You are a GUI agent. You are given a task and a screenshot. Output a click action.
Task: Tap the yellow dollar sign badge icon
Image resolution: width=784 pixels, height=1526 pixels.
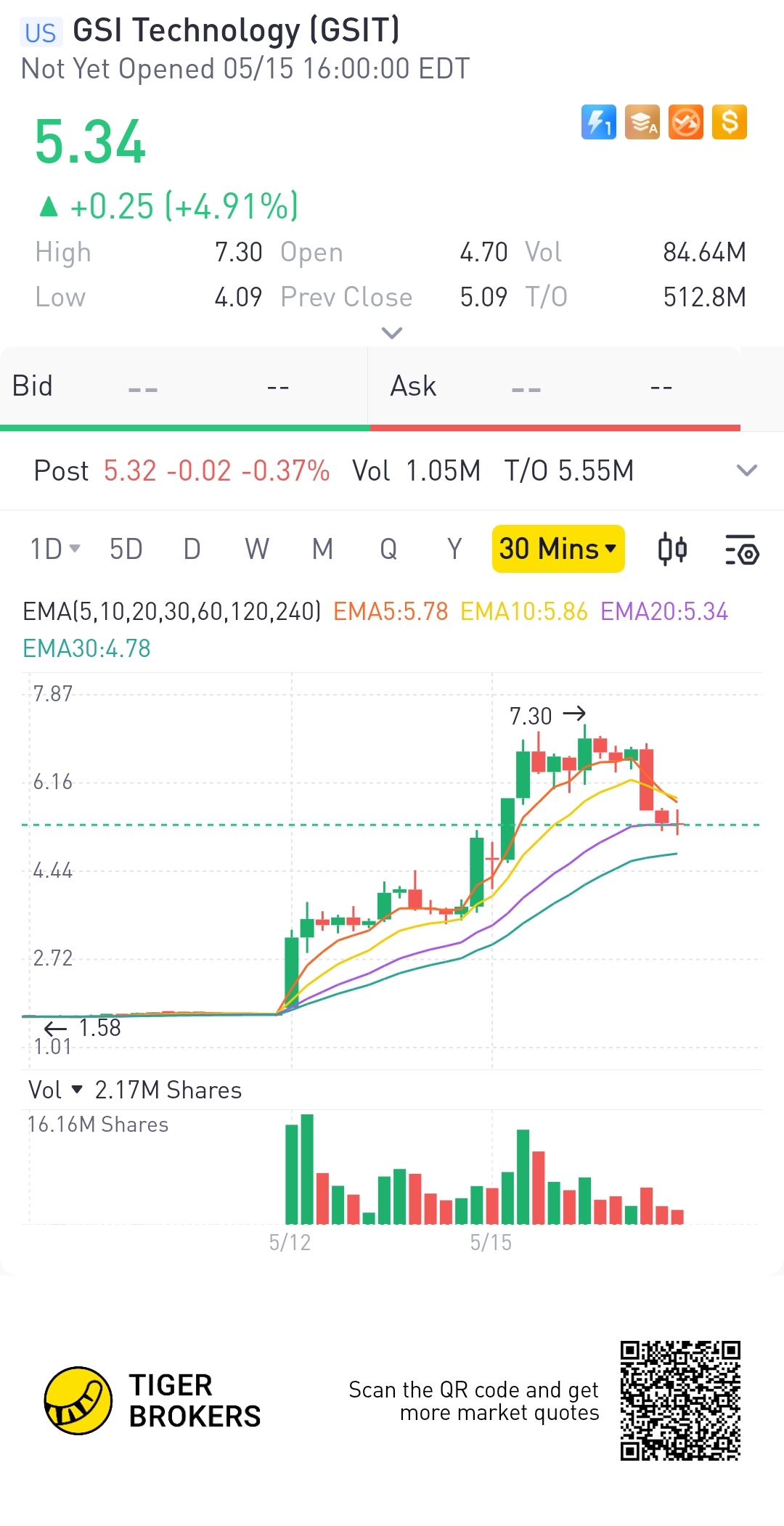[730, 122]
